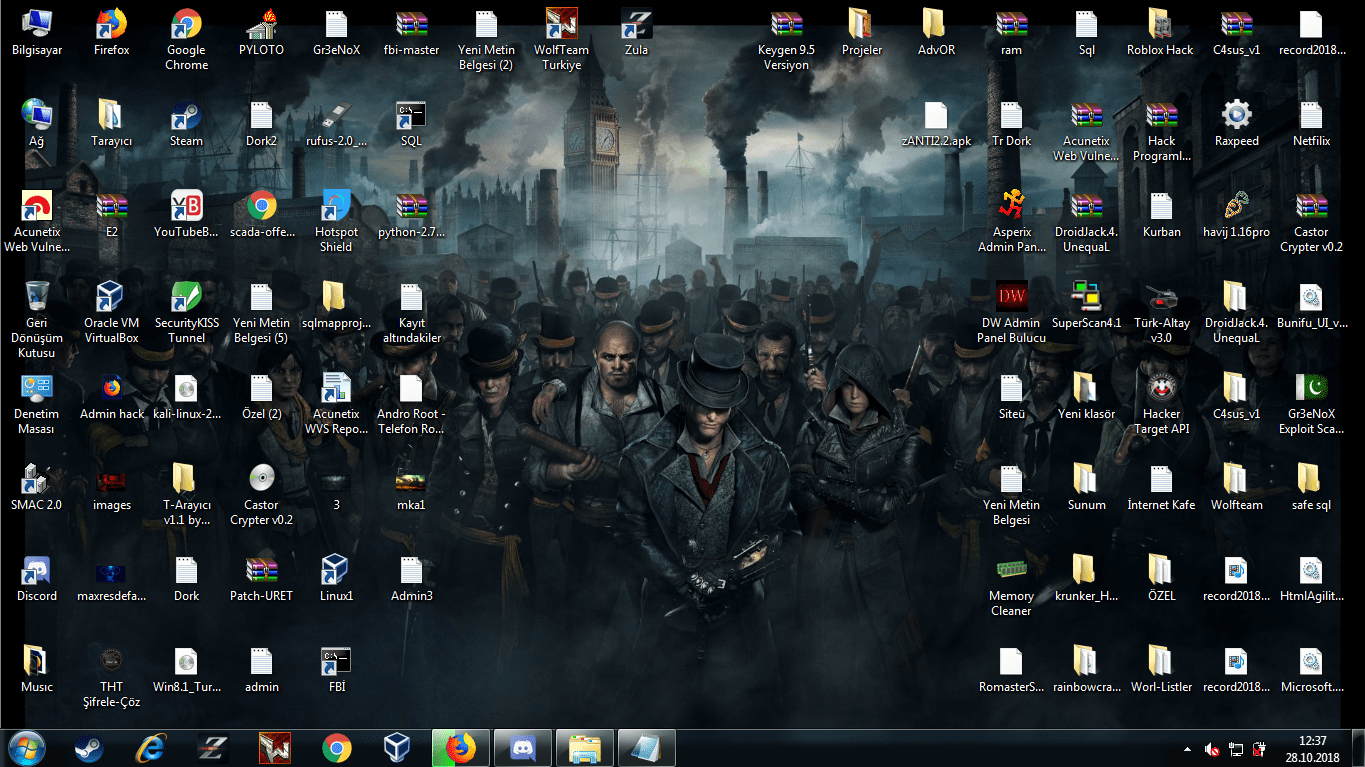Image resolution: width=1365 pixels, height=767 pixels.
Task: Select the zANTI2.2.apk file
Action: click(937, 124)
